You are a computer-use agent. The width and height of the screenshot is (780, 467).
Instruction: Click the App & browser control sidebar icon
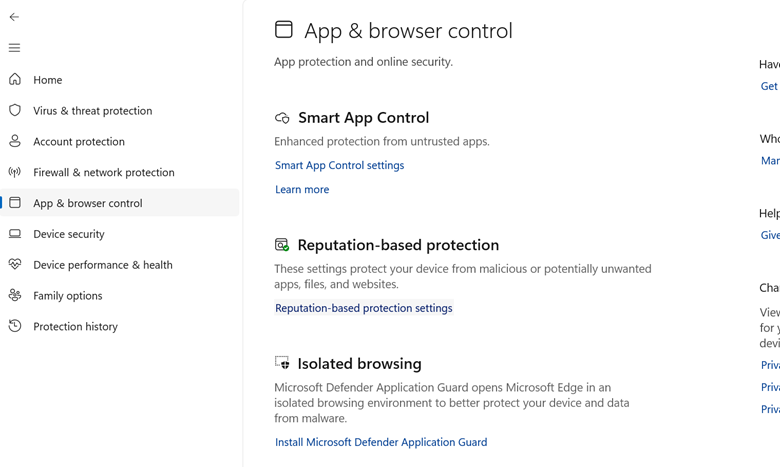15,202
